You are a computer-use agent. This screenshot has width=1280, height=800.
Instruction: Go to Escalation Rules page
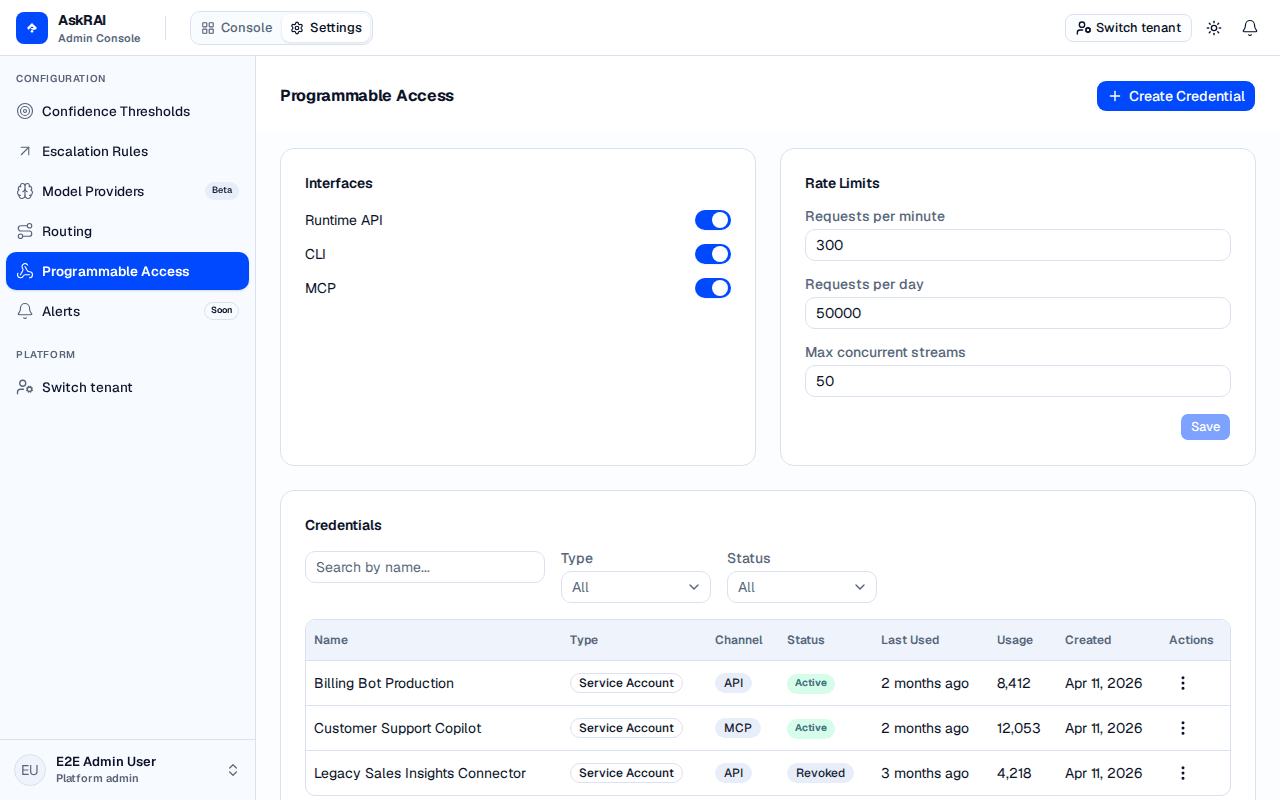127,151
